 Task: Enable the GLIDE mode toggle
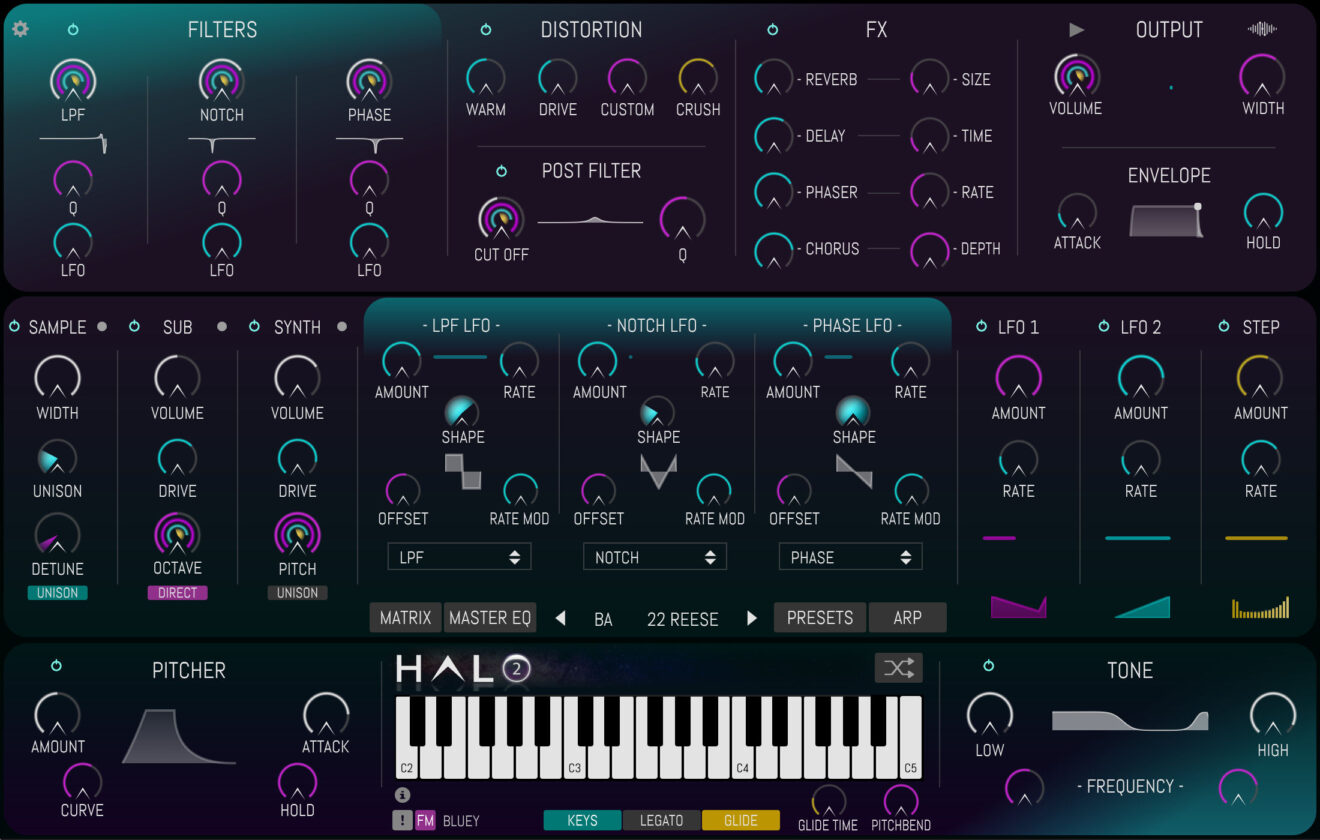[741, 819]
